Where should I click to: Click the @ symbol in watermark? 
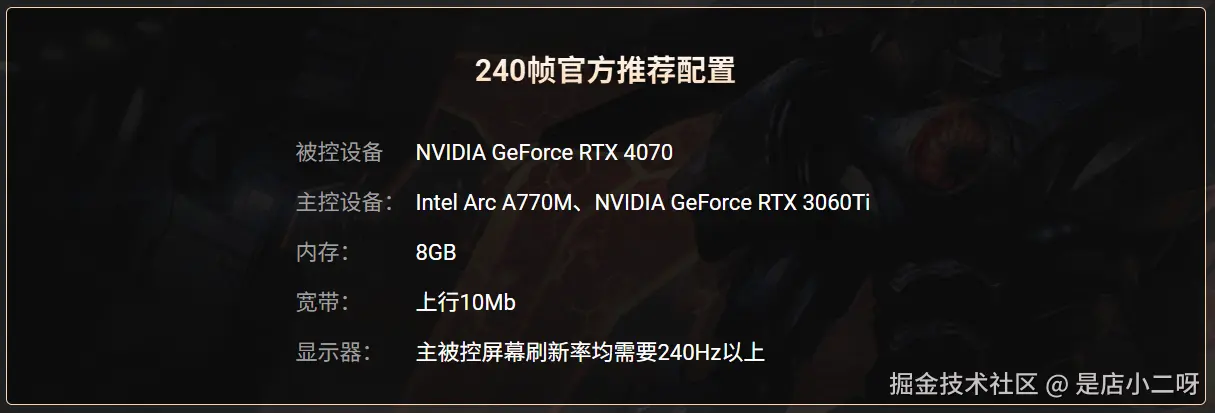(x=1057, y=384)
